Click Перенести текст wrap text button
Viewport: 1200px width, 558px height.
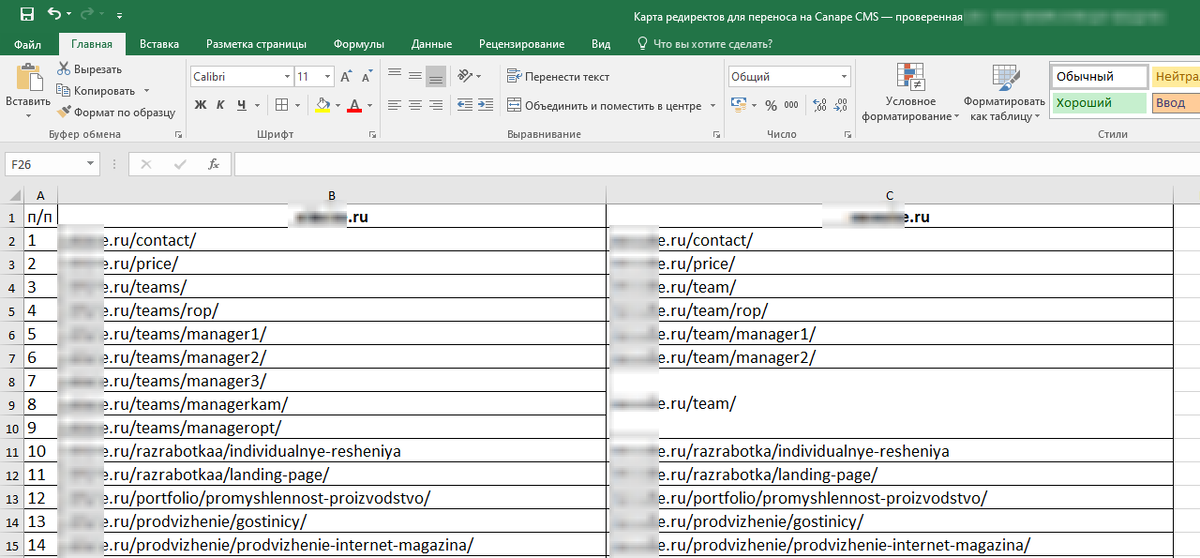coord(558,77)
